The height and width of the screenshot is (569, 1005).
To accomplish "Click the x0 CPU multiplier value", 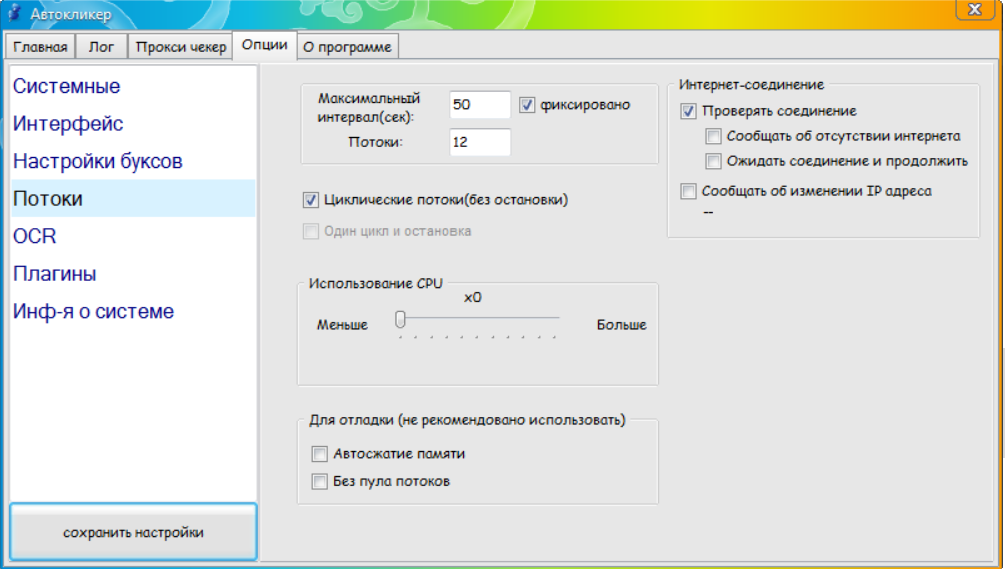I will point(473,297).
